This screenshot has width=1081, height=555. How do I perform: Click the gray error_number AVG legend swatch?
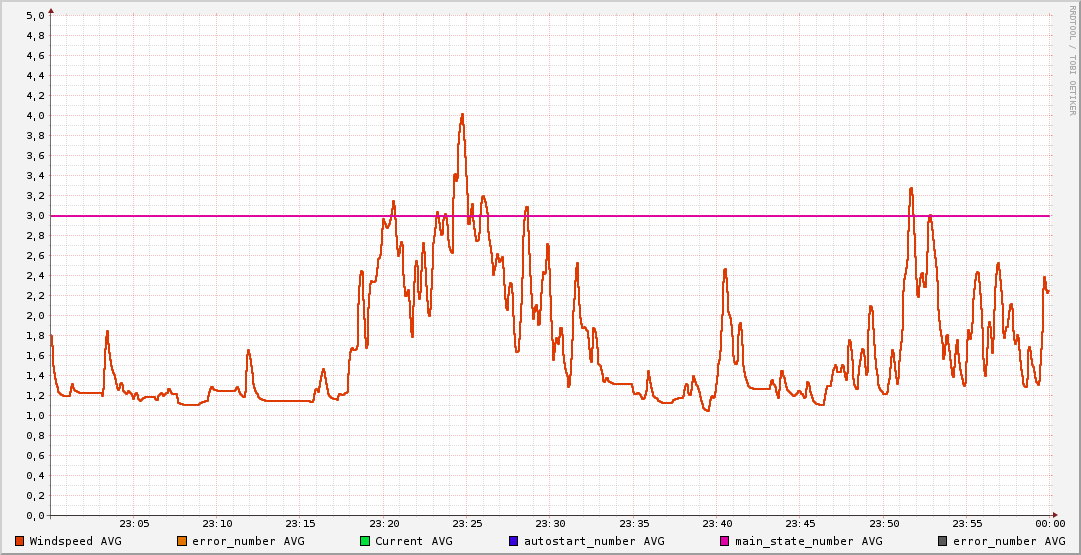(942, 541)
